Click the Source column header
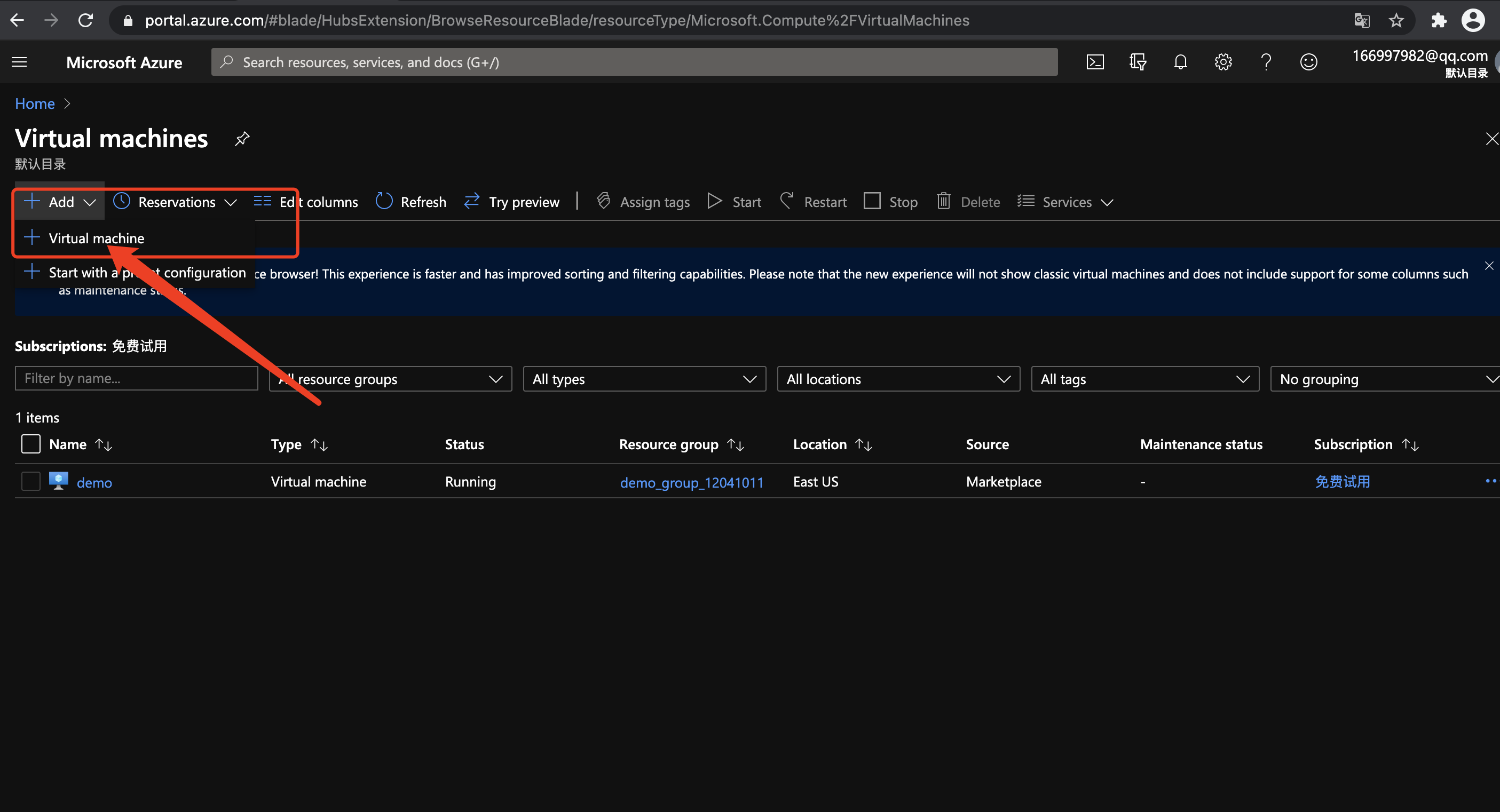The height and width of the screenshot is (812, 1500). pyautogui.click(x=987, y=444)
